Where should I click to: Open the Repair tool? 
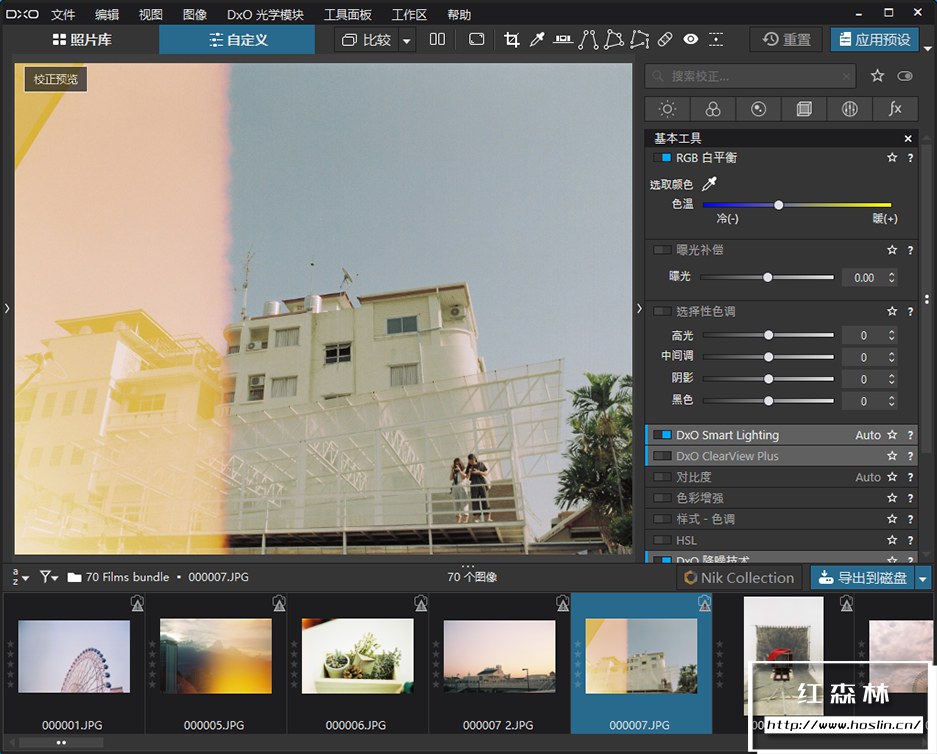(x=665, y=39)
